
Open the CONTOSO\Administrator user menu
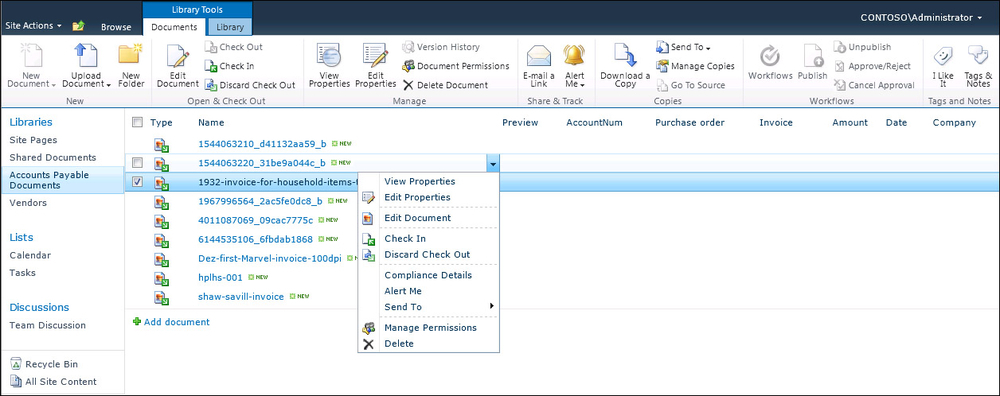[921, 18]
